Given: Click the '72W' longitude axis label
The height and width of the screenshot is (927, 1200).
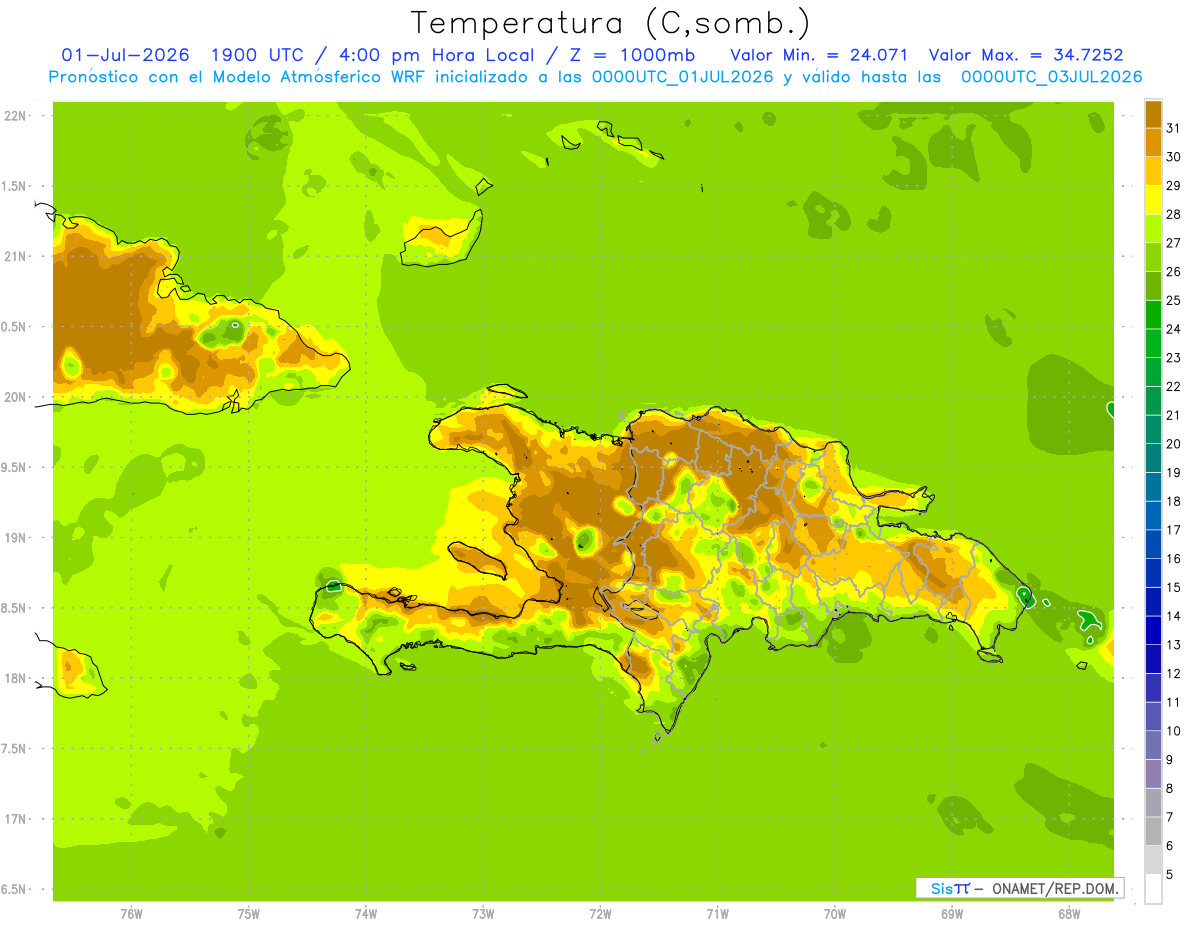Looking at the screenshot, I should [x=600, y=915].
